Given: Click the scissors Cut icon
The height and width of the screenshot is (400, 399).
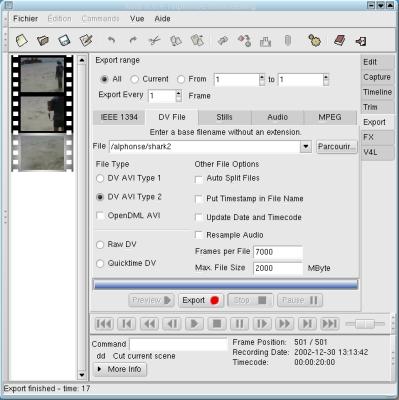Looking at the screenshot, I should tap(154, 41).
